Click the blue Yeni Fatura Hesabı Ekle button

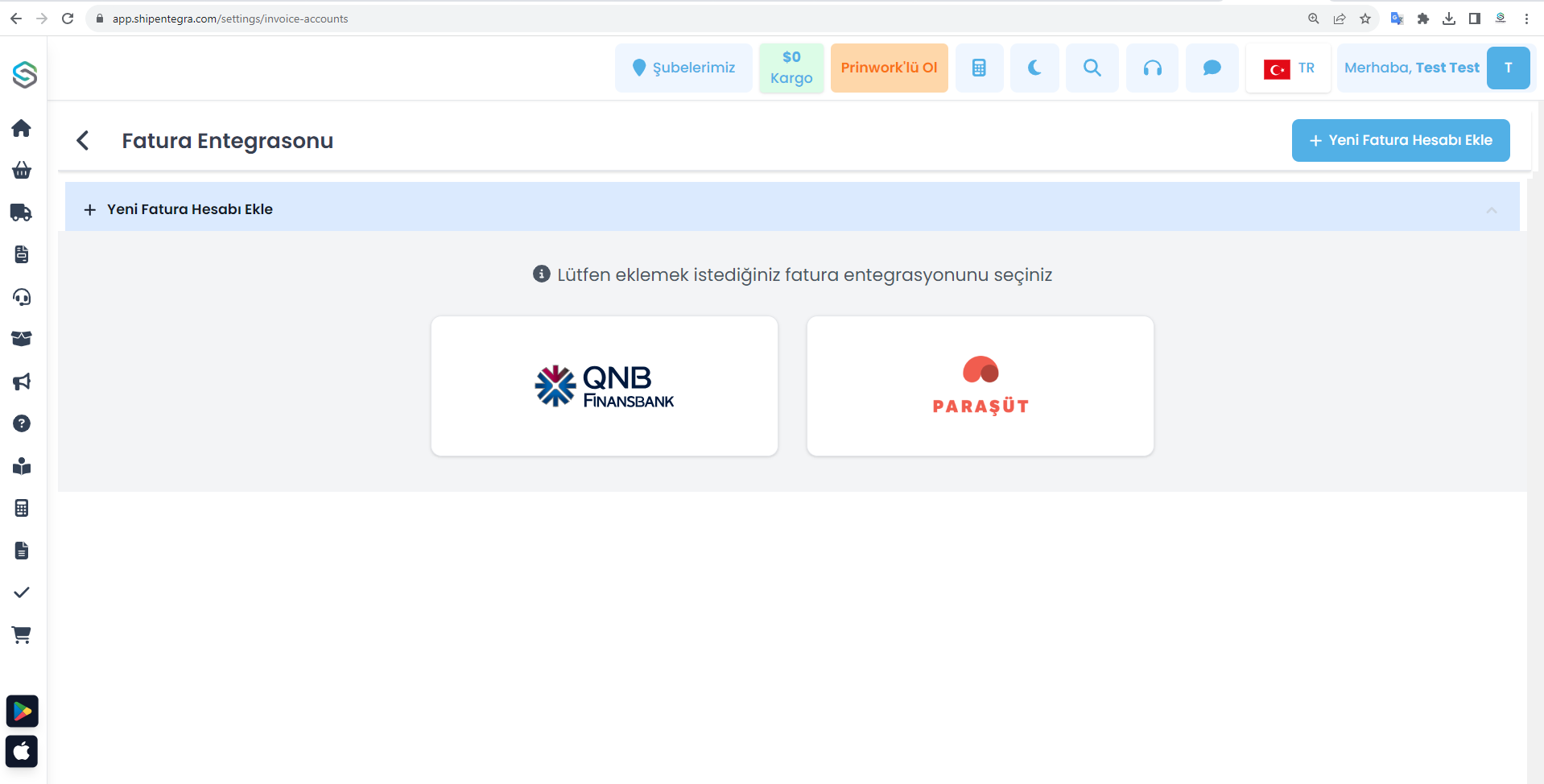coord(1401,140)
